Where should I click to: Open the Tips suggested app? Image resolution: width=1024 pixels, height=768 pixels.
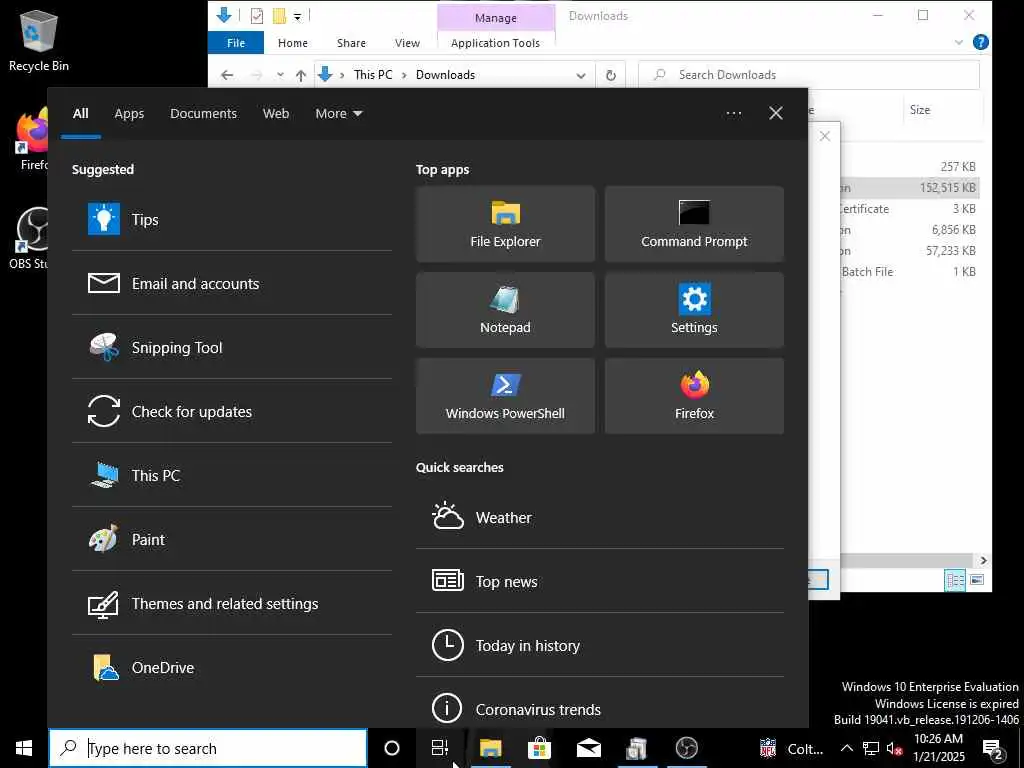point(232,219)
